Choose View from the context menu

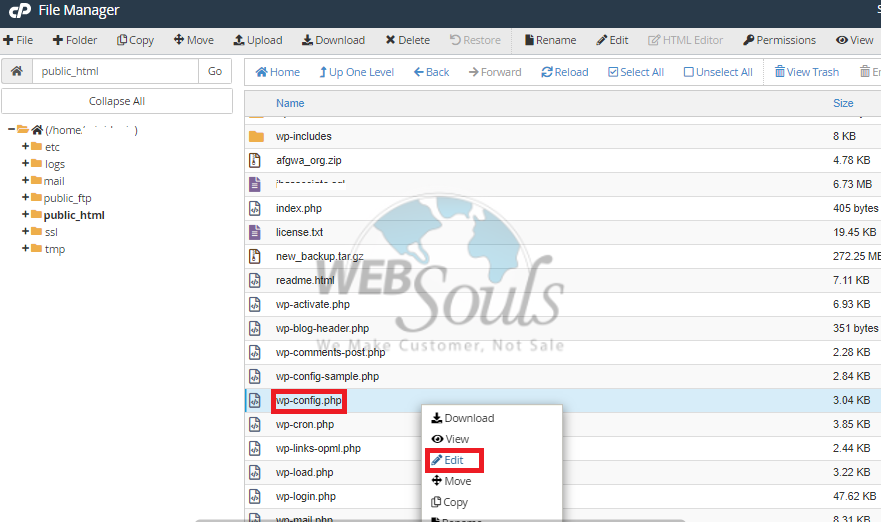click(x=450, y=439)
